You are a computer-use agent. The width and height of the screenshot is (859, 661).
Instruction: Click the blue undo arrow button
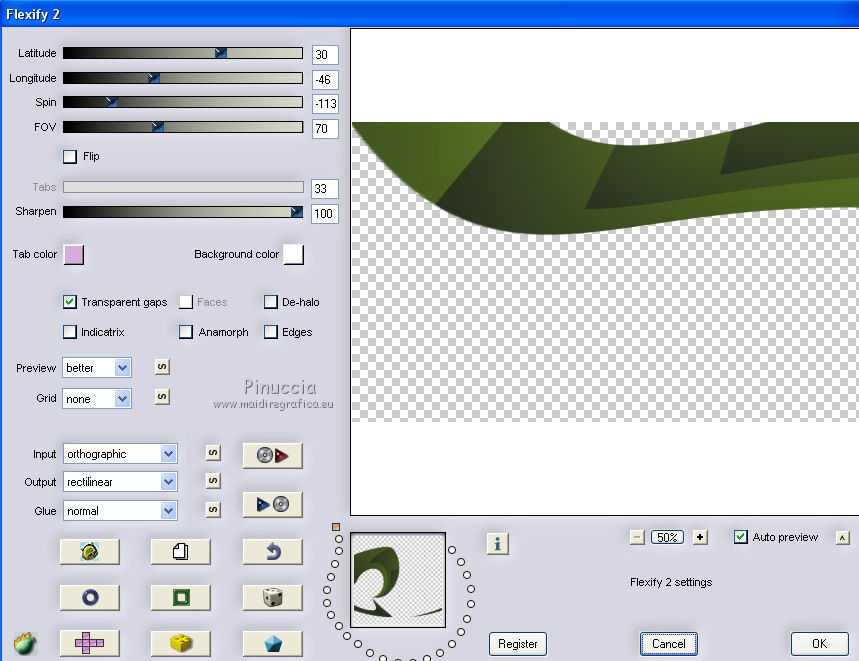click(272, 551)
